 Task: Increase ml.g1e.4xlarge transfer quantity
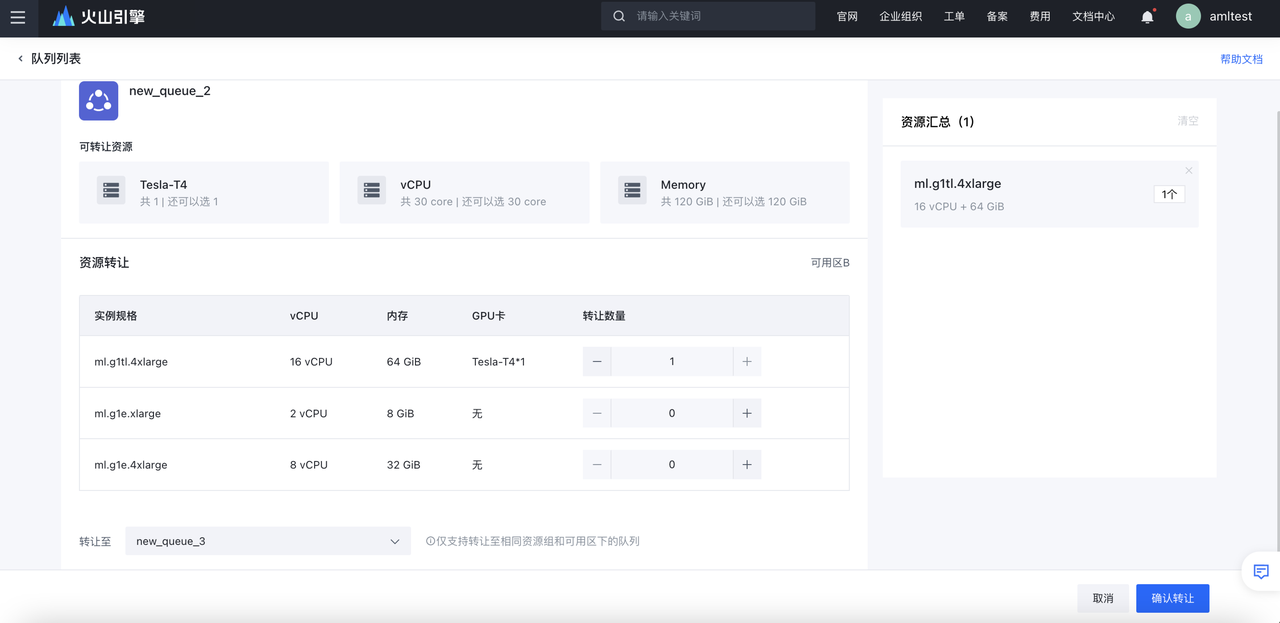click(x=747, y=465)
